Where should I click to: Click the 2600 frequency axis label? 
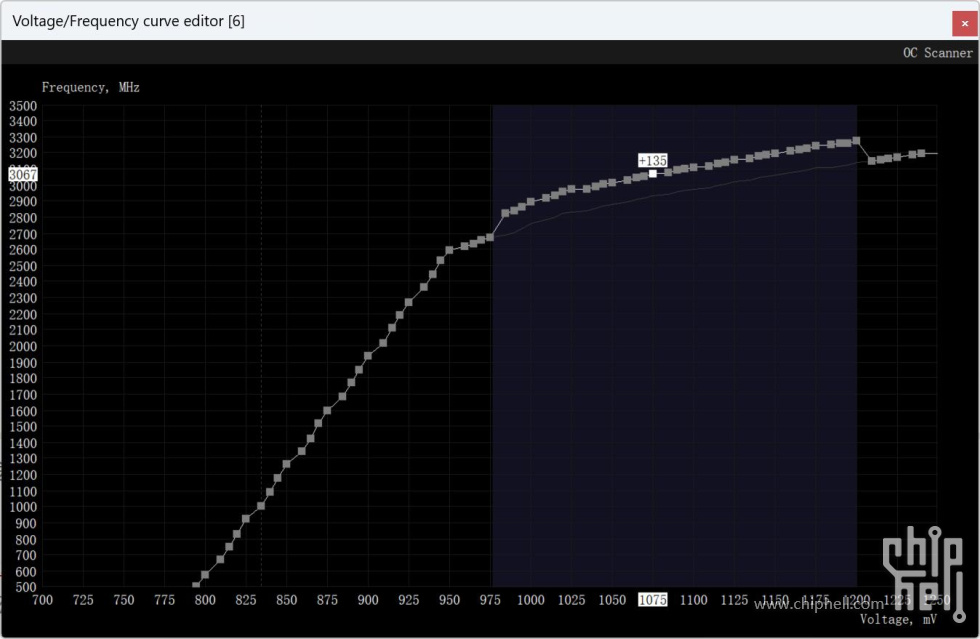tap(22, 249)
